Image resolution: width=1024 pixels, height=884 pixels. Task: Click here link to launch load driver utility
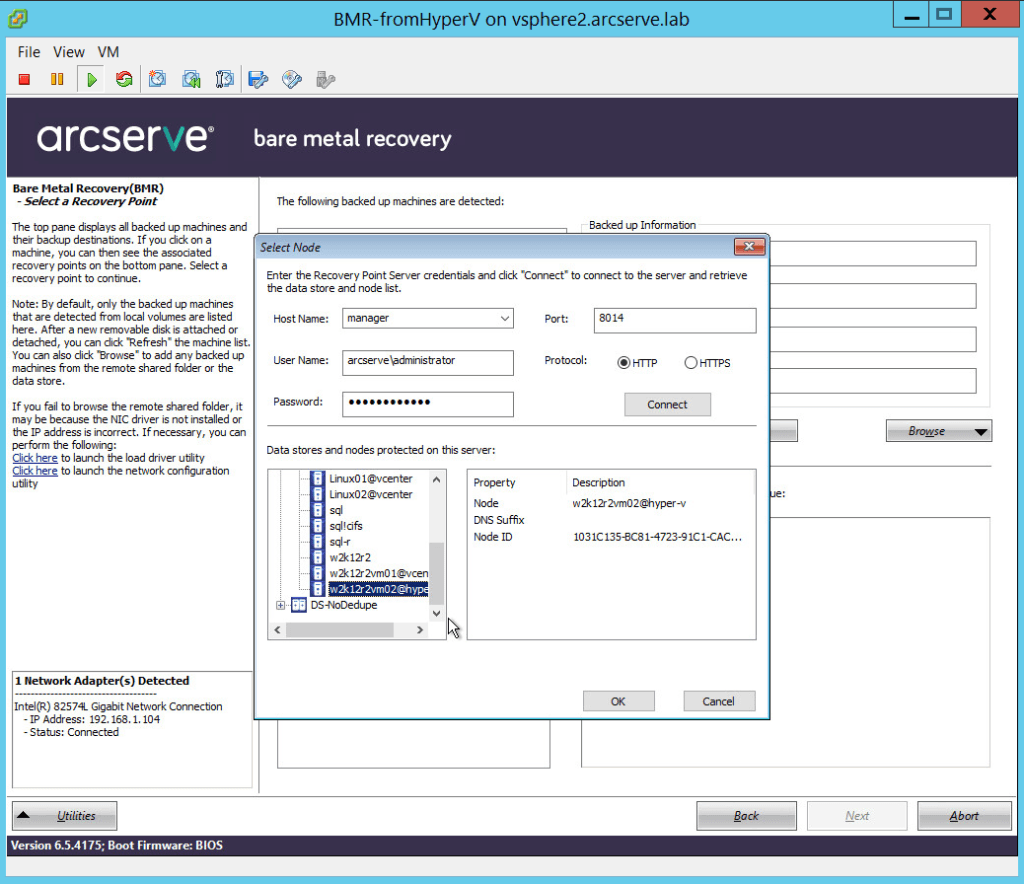click(x=35, y=458)
